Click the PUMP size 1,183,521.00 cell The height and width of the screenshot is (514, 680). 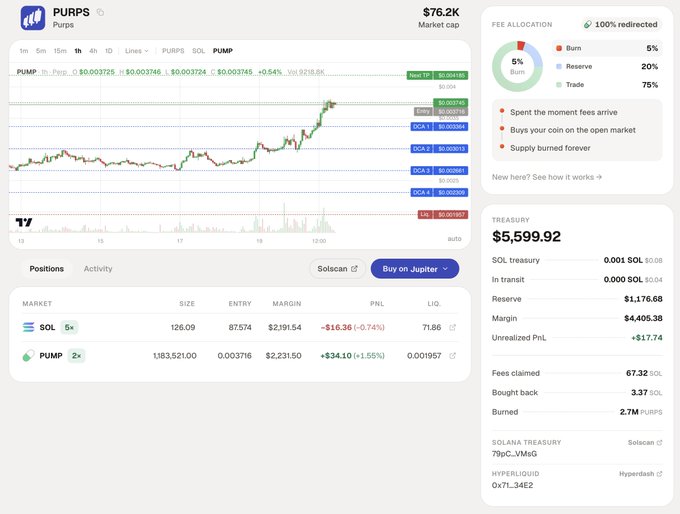tap(175, 356)
